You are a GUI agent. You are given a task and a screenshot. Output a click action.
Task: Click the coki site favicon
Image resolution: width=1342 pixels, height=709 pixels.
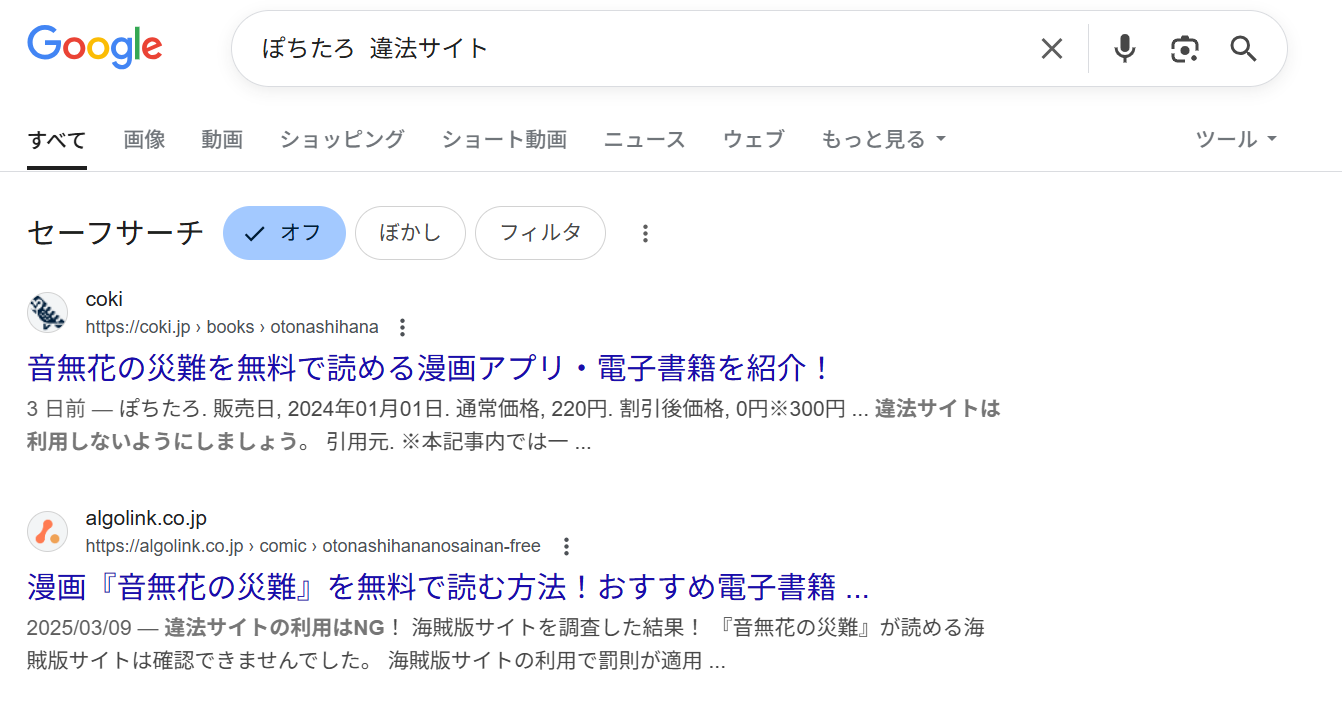click(47, 312)
